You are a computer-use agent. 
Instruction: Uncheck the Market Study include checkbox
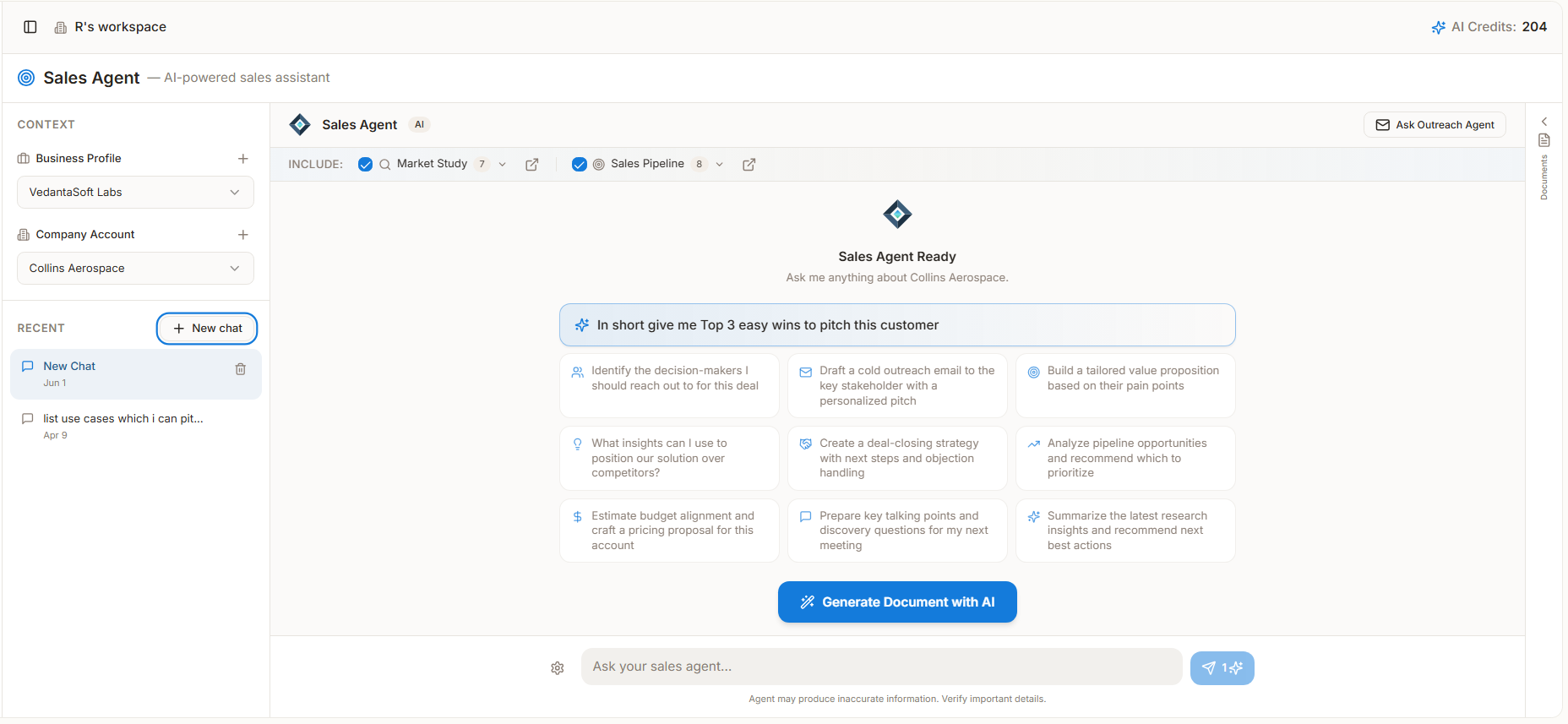click(x=365, y=165)
